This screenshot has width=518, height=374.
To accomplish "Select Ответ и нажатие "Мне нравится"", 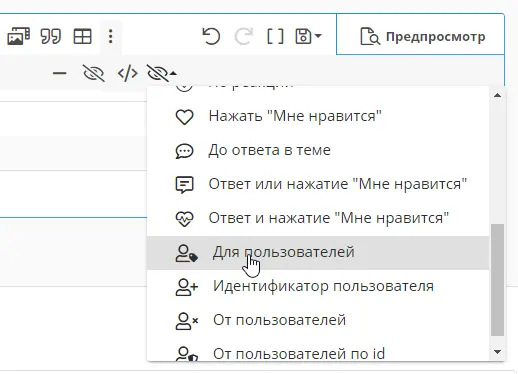I will point(318,218).
